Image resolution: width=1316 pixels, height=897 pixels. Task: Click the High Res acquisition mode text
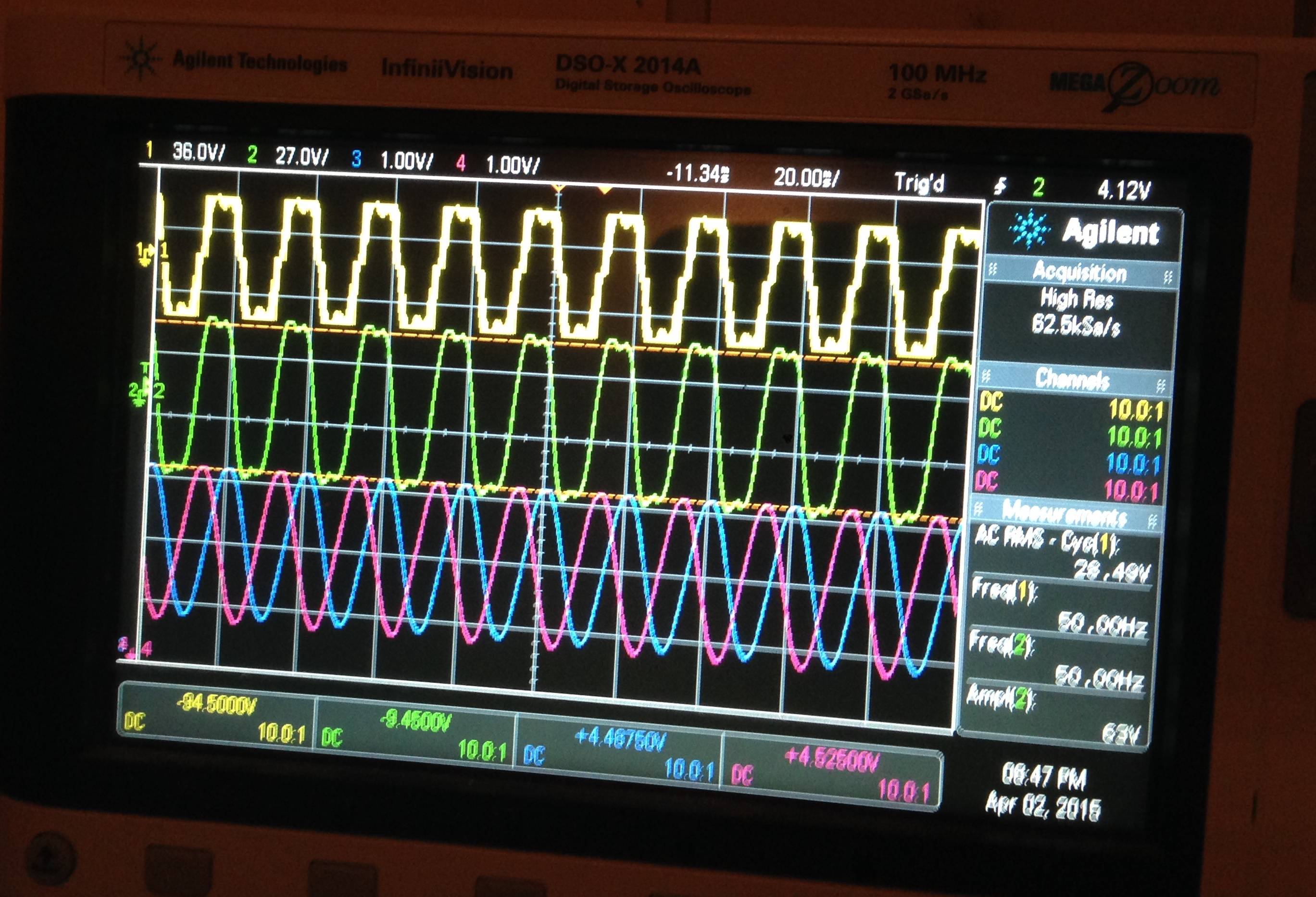click(1077, 298)
